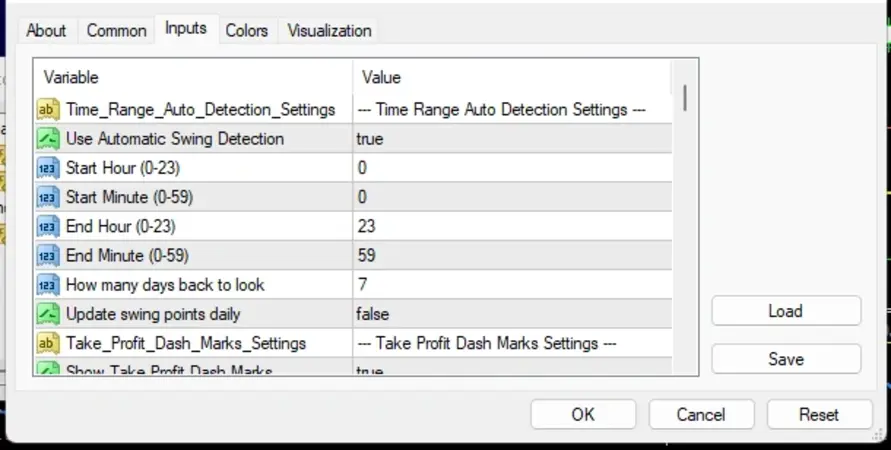891x450 pixels.
Task: Switch to the About tab
Action: pyautogui.click(x=46, y=31)
